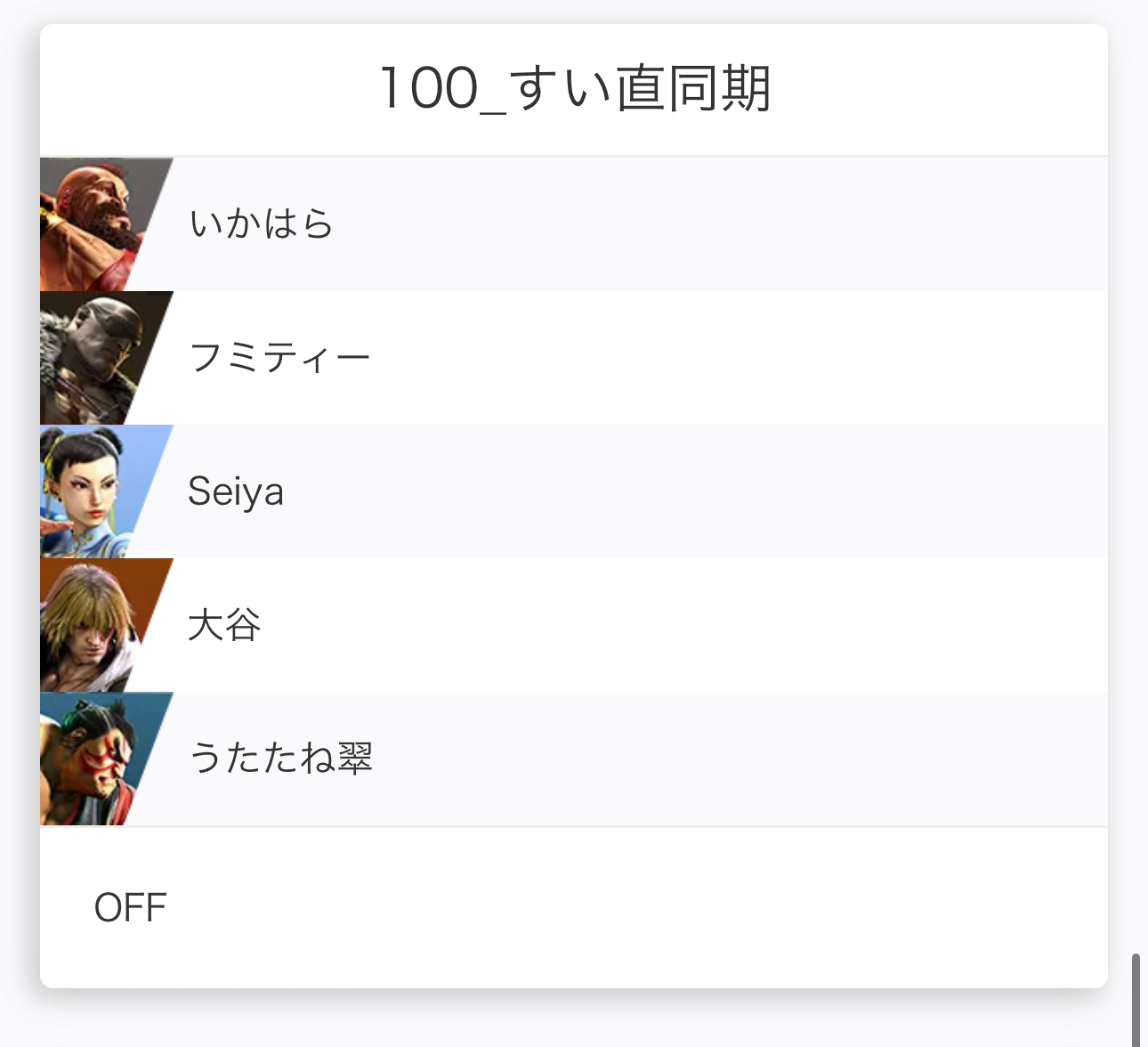Select the うたたね翠 name label

point(280,759)
